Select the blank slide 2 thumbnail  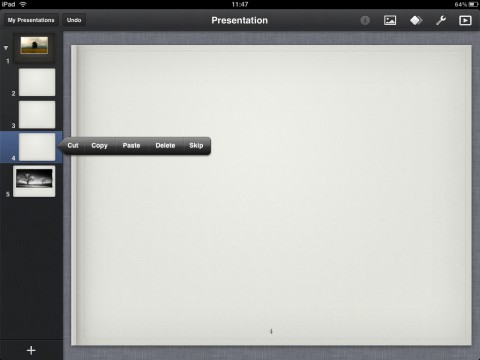tap(37, 82)
